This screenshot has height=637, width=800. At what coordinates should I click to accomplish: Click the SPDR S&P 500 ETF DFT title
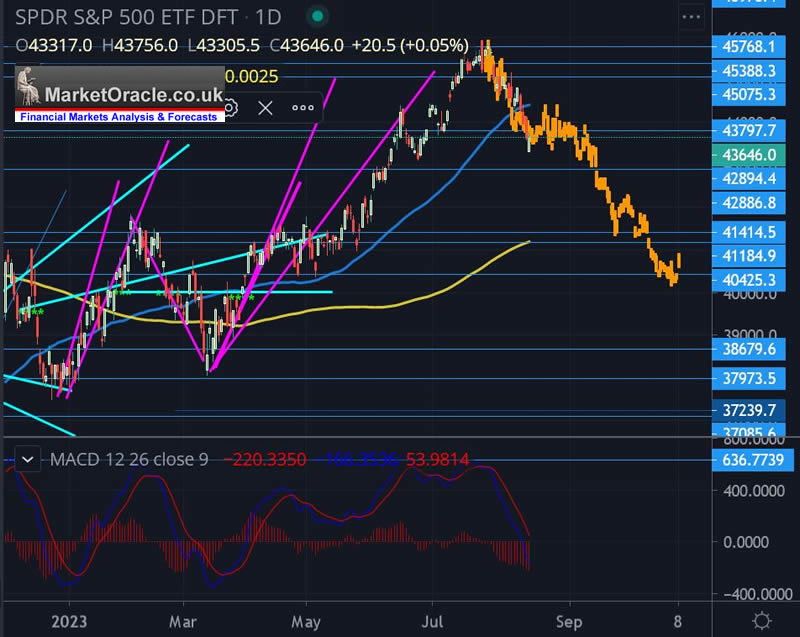[x=127, y=17]
